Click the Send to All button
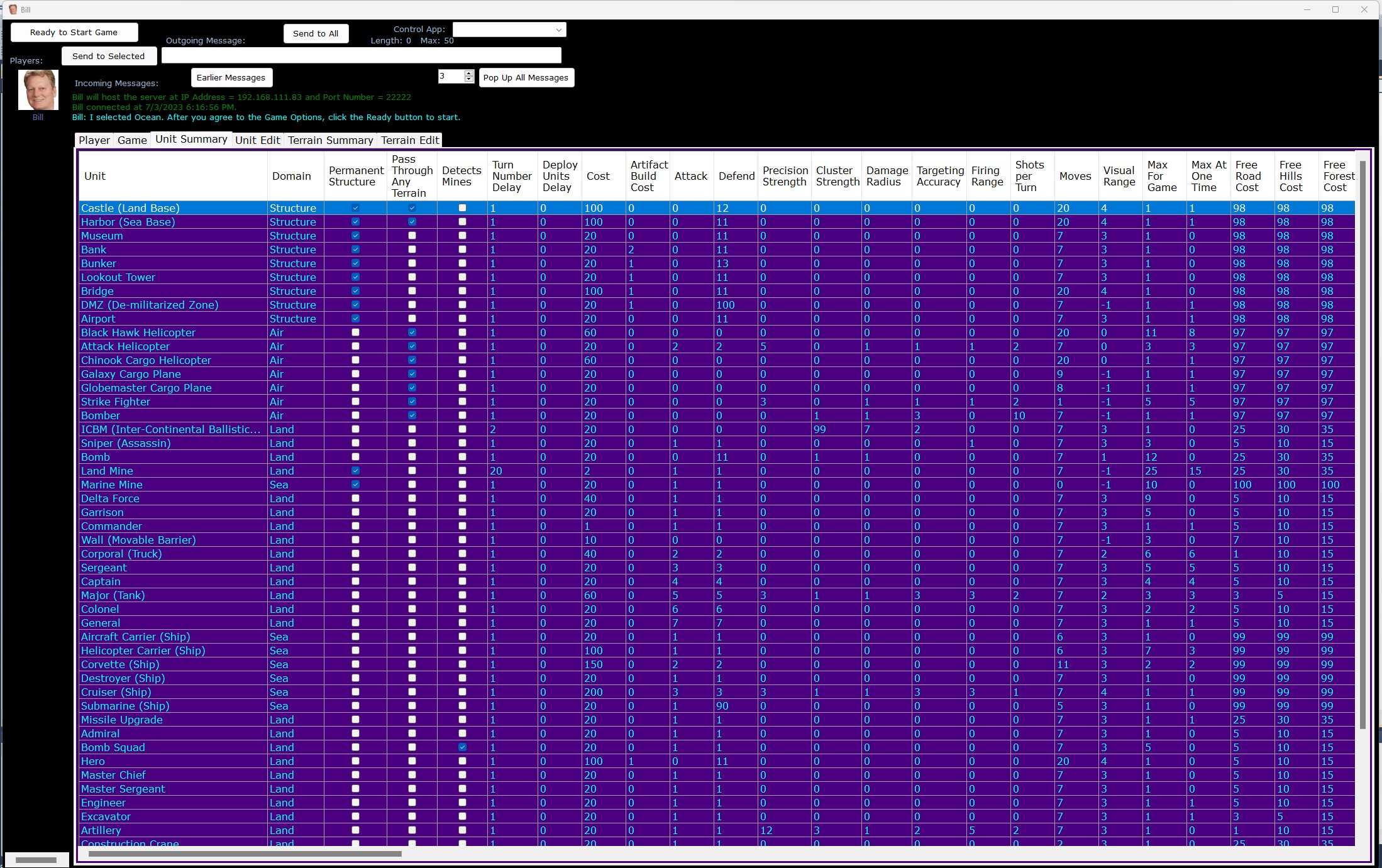The height and width of the screenshot is (868, 1382). 316,33
